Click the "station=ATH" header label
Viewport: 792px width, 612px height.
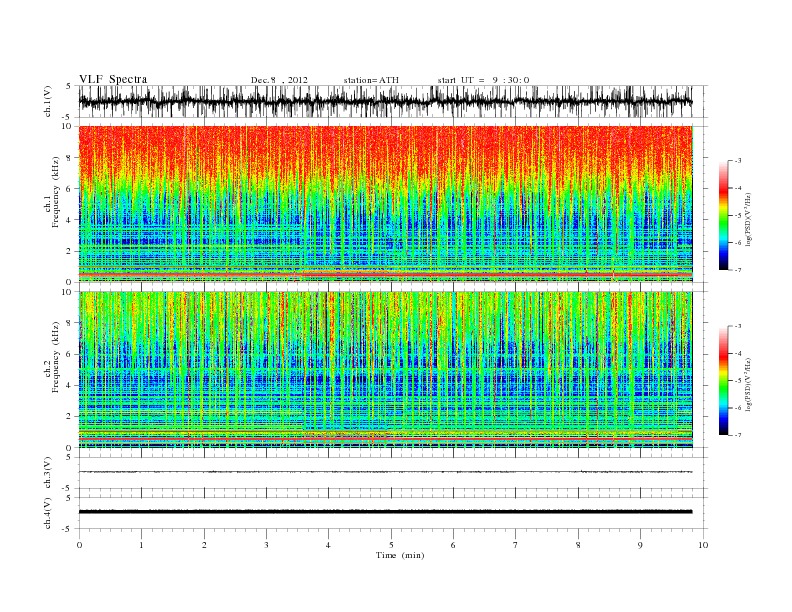tap(371, 80)
